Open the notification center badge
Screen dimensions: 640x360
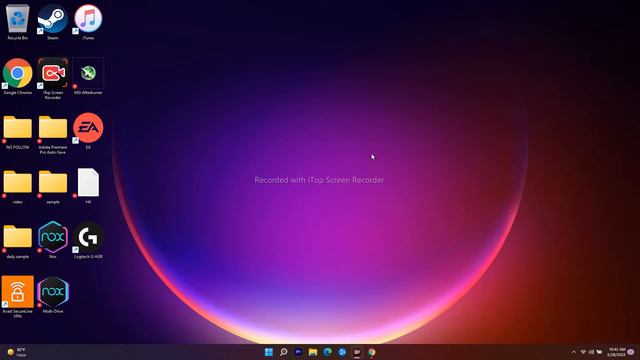(631, 352)
